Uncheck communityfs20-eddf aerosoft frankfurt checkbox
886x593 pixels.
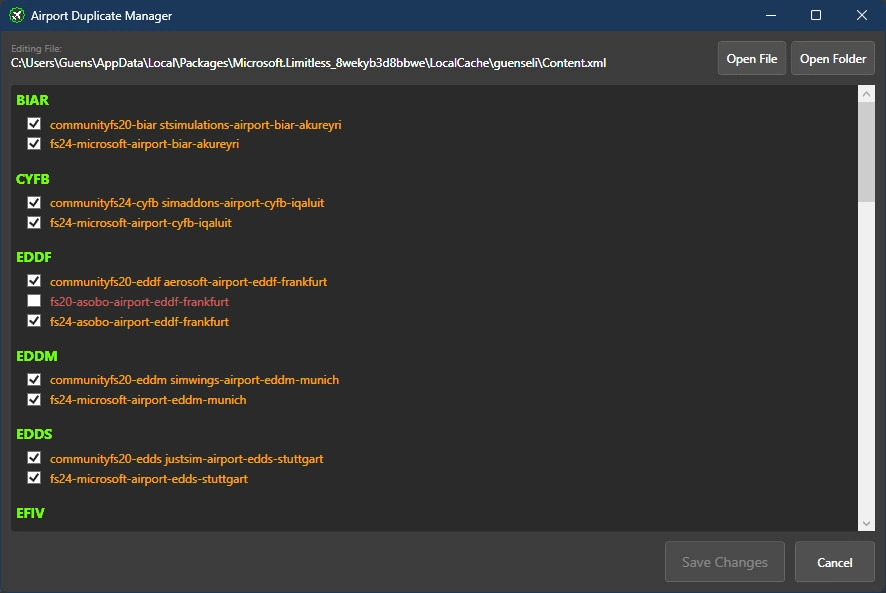(x=34, y=281)
